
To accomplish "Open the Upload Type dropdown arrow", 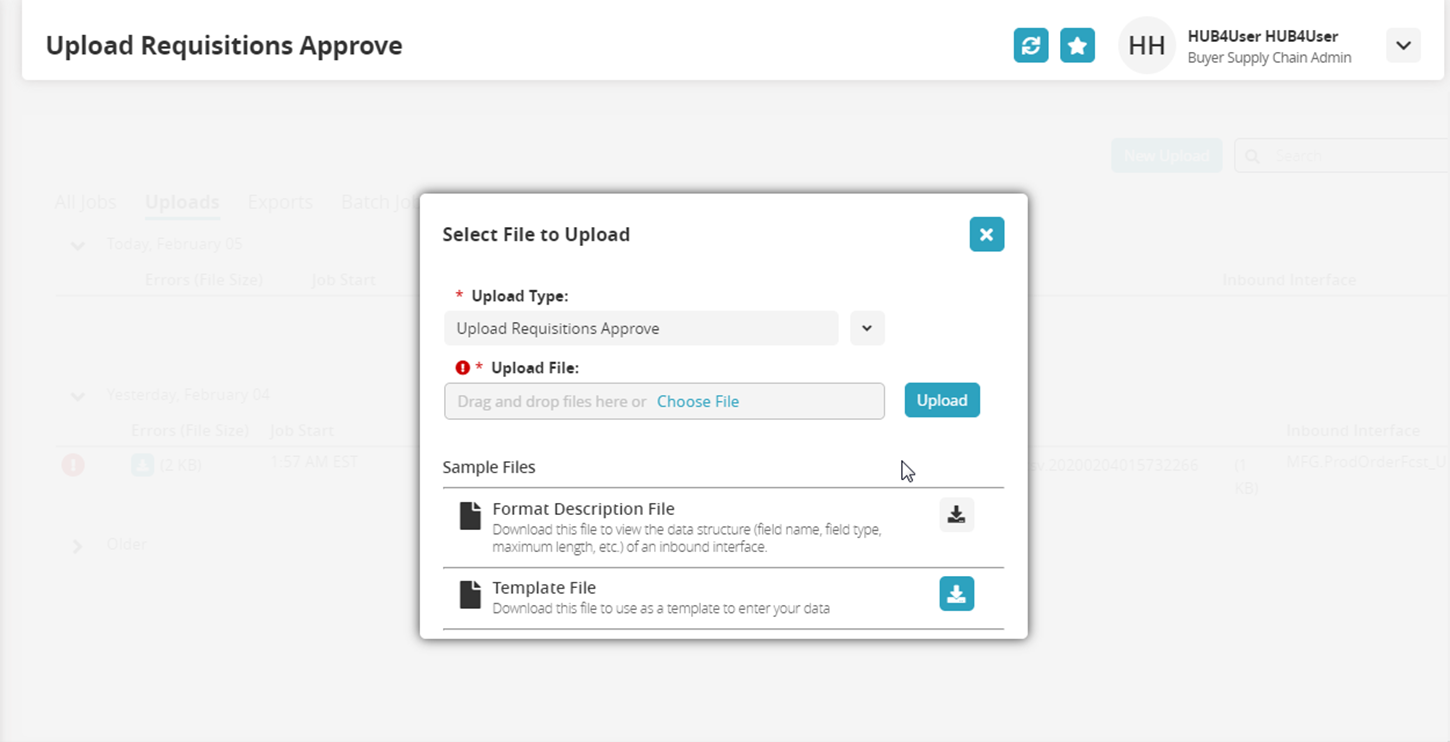I will [867, 328].
